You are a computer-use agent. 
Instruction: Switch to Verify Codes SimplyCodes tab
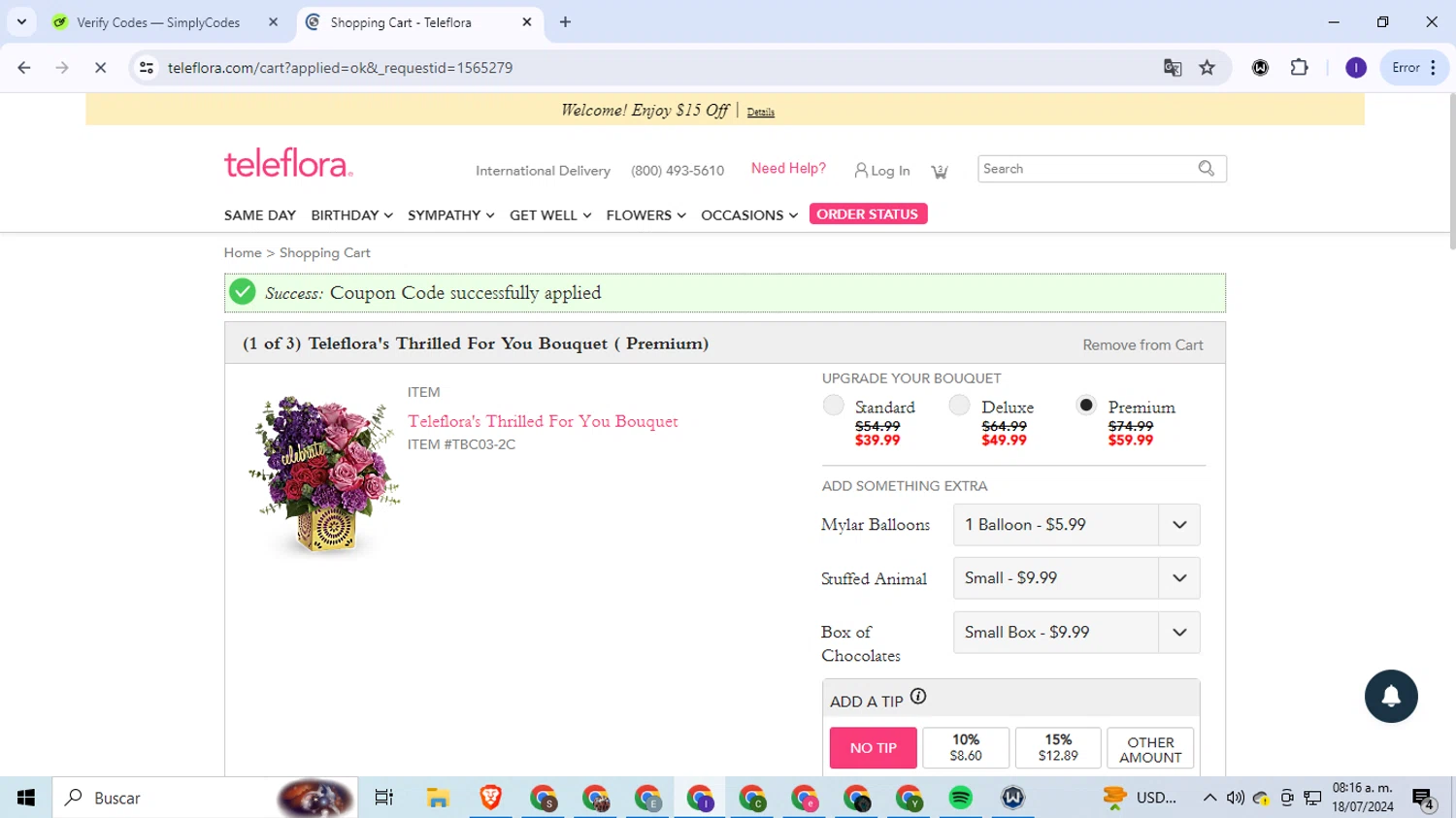tap(158, 21)
